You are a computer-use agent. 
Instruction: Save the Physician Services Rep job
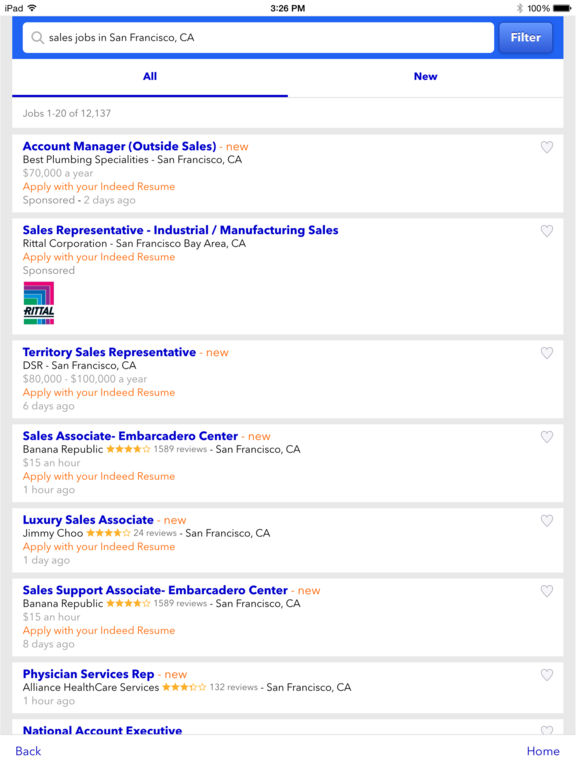547,674
